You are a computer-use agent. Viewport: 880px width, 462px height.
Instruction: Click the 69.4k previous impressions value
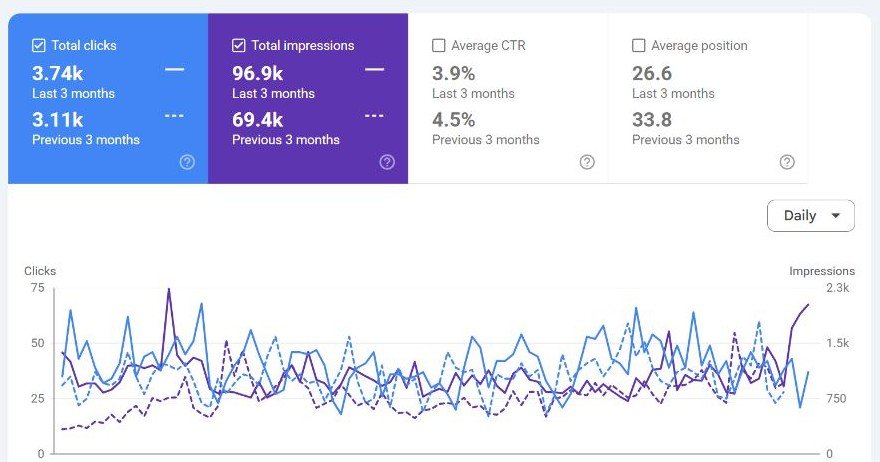(x=258, y=120)
